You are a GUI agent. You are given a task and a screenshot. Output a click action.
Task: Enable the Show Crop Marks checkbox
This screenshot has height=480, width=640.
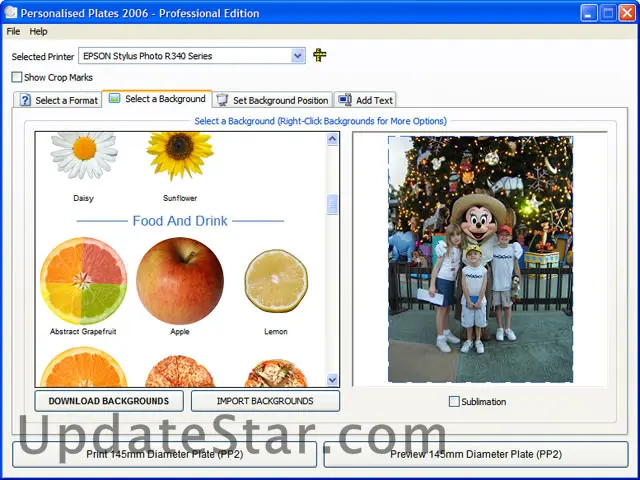click(17, 77)
